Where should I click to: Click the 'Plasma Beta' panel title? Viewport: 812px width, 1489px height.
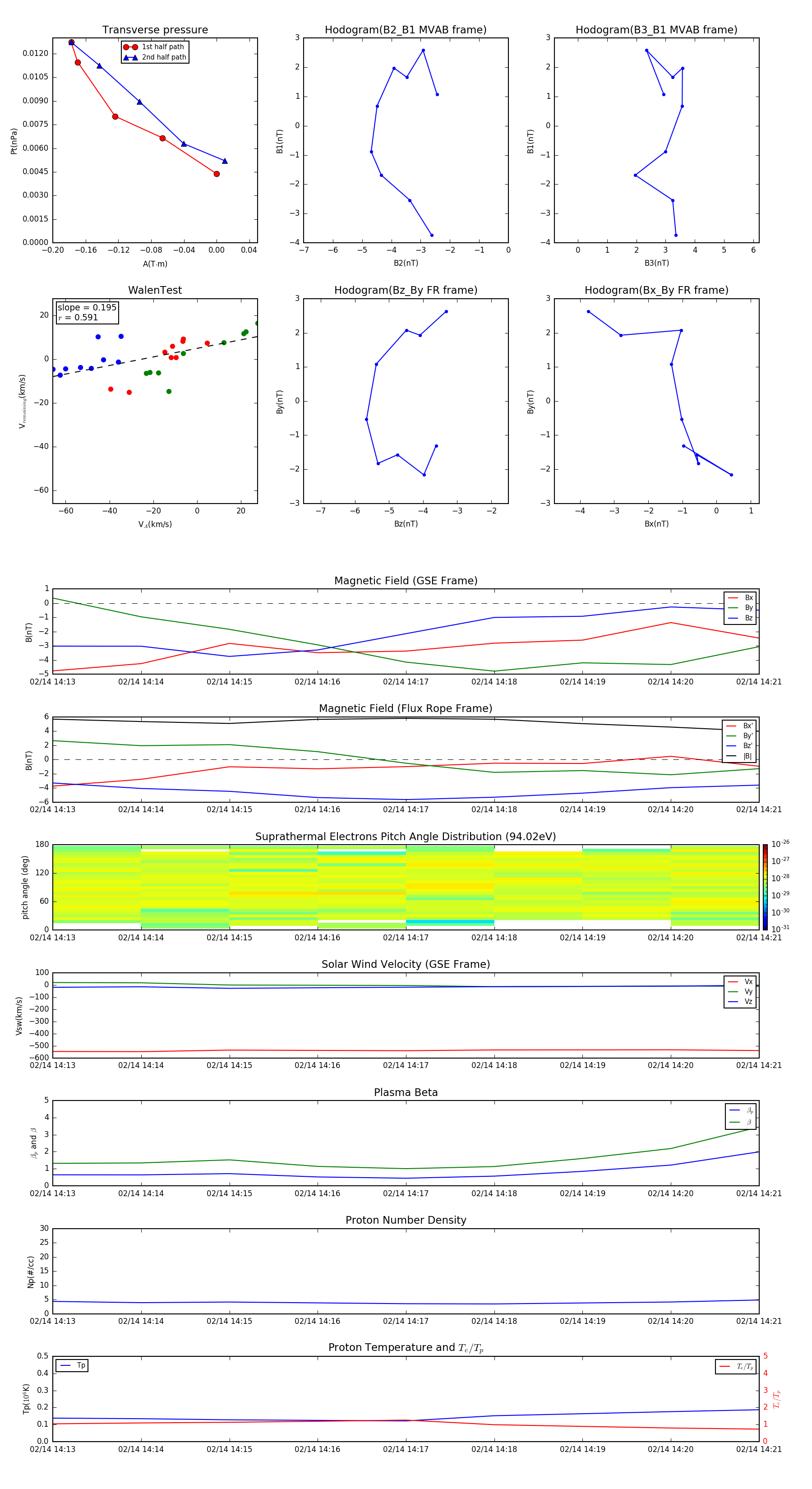(x=406, y=1092)
